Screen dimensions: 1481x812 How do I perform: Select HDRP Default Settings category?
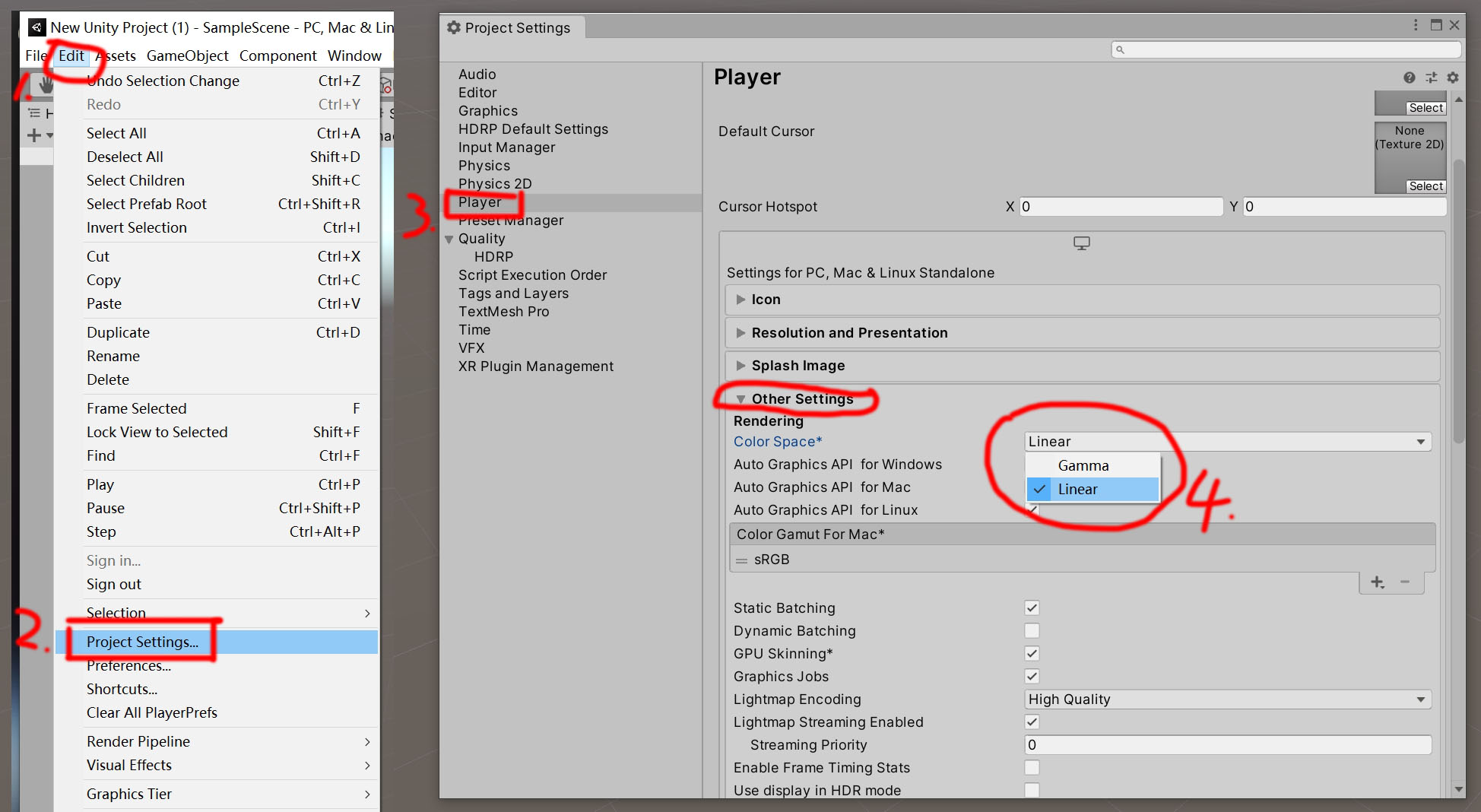point(533,129)
